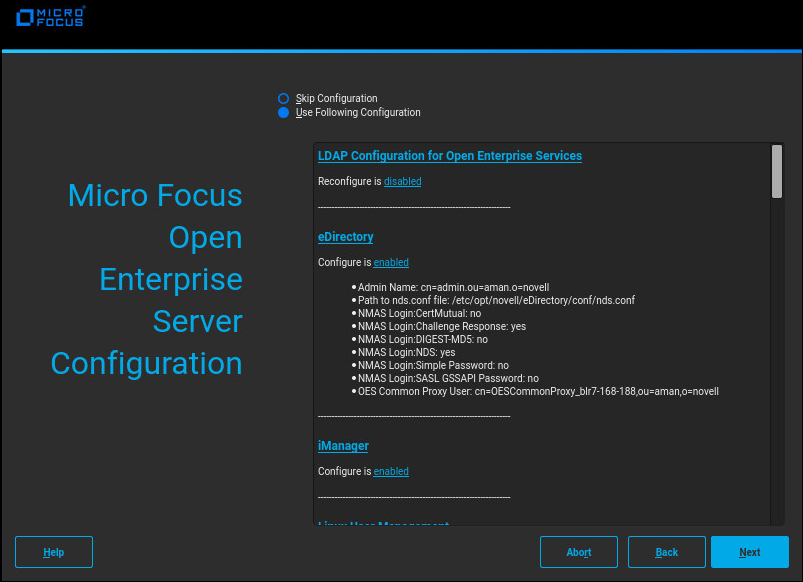Open LDAP Configuration for Open Enterprise Services link

[x=450, y=156]
